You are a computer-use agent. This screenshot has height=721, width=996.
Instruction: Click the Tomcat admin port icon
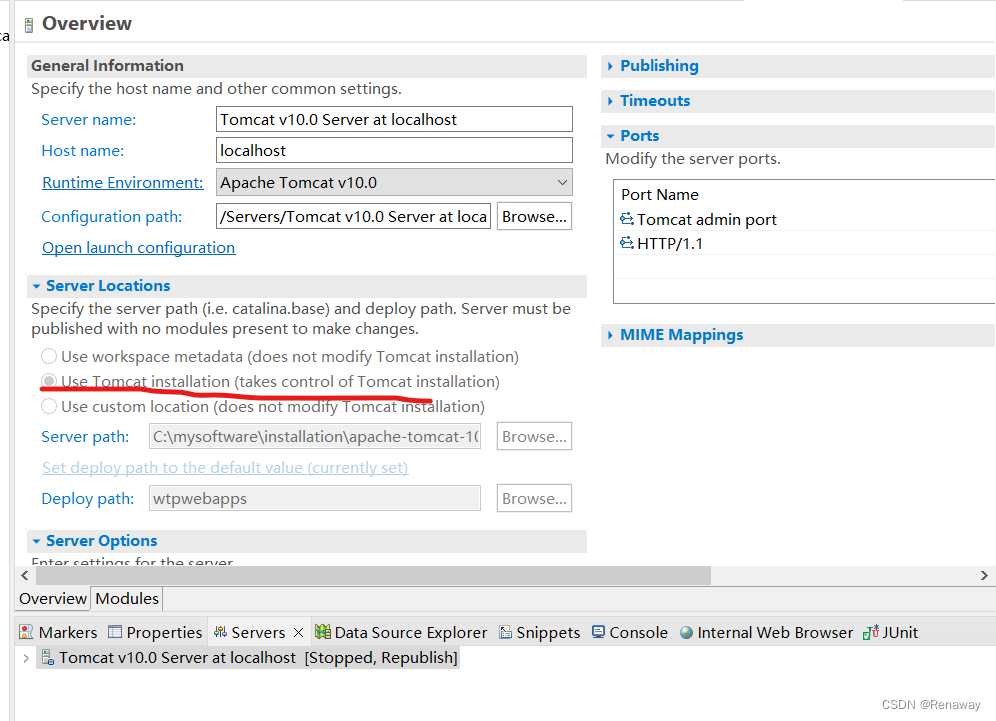pos(627,219)
